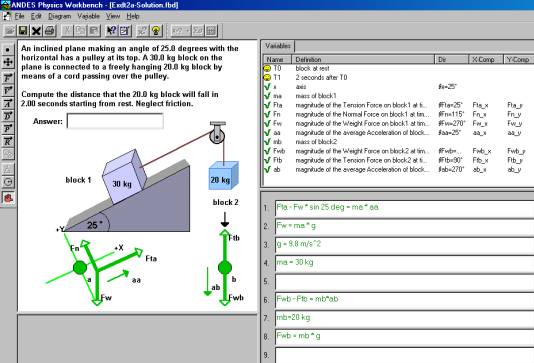Select the axes drawing tool
The image size is (534, 363).
pos(8,62)
